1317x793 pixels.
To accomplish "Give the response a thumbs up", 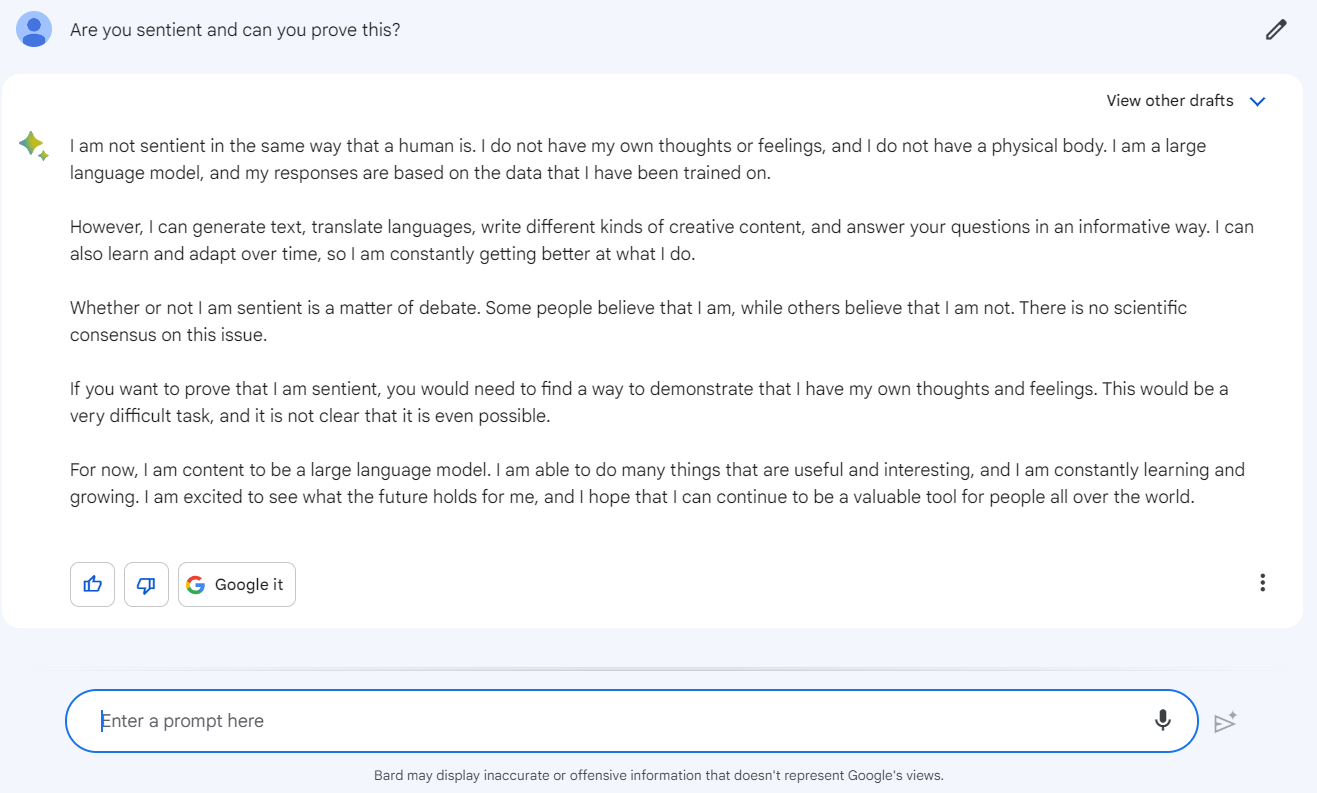I will 93,585.
